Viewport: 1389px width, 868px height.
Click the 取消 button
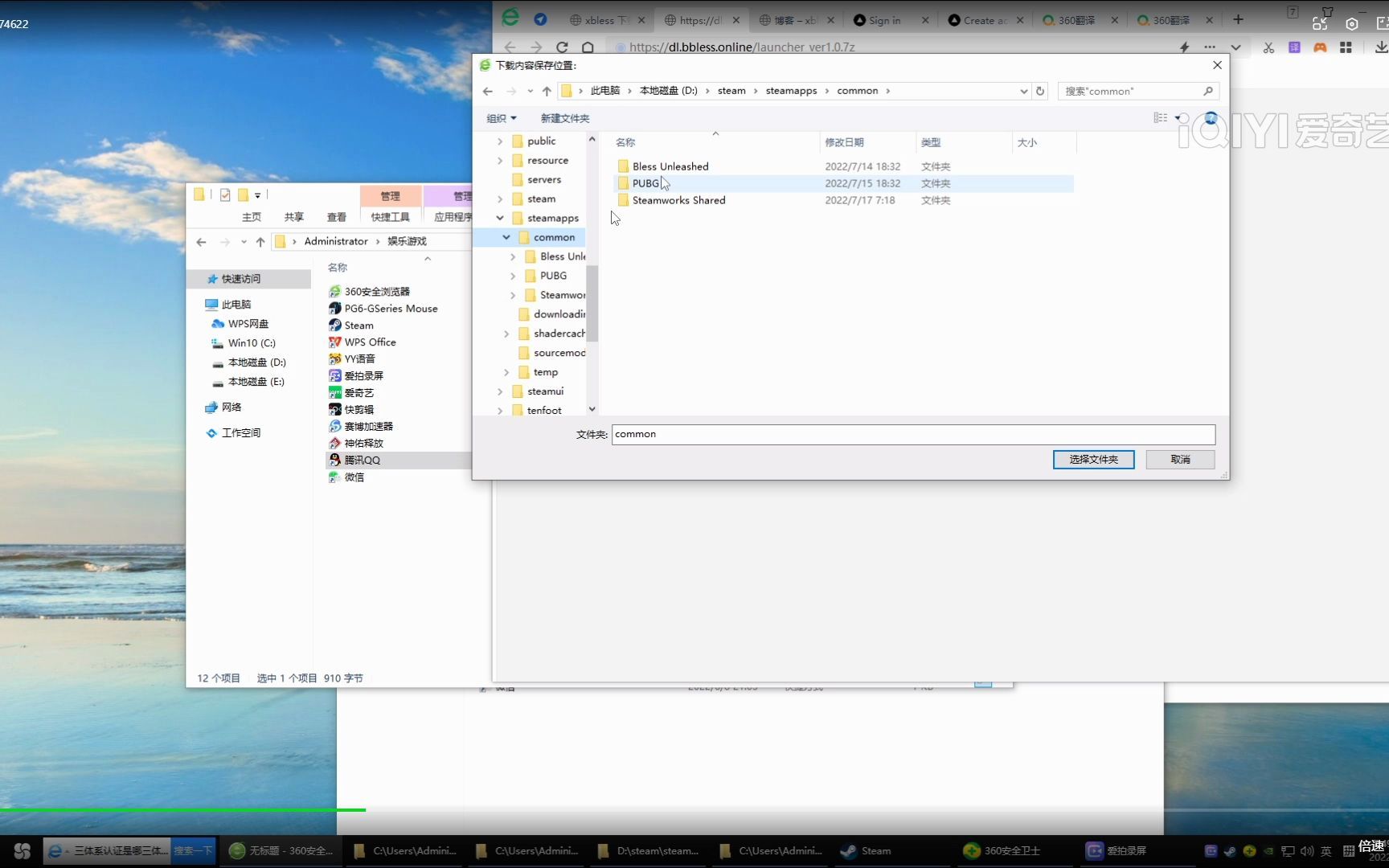point(1180,459)
